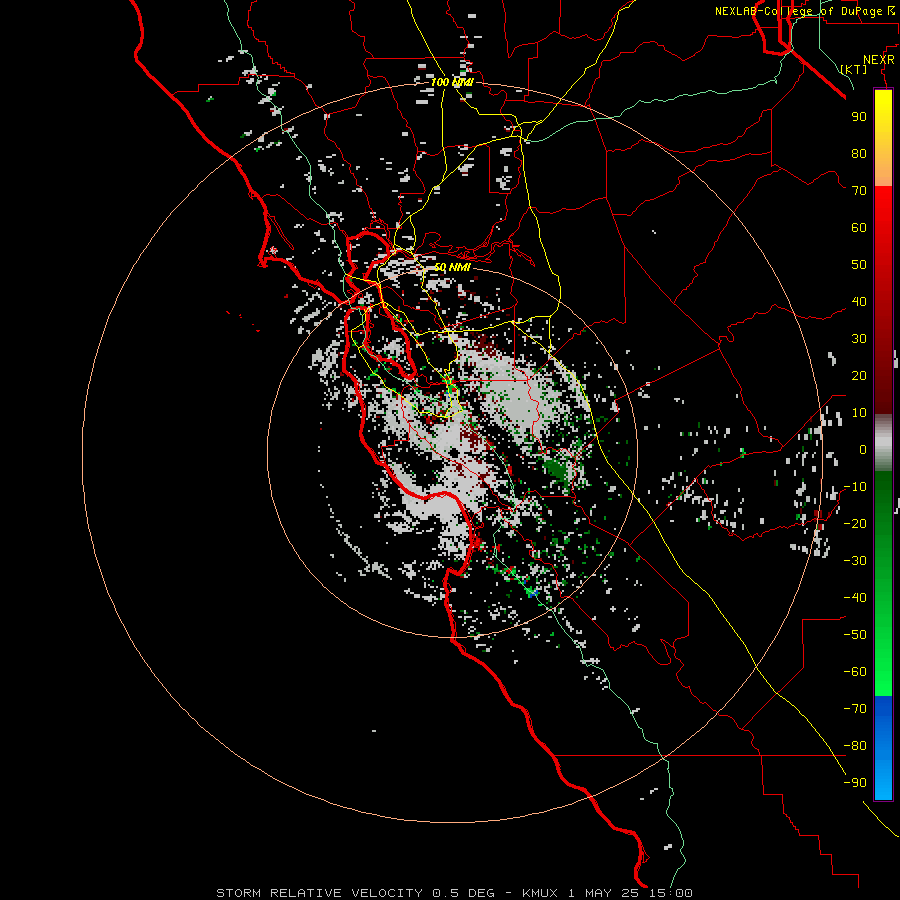Click the positive 90 scale label
Viewport: 900px width, 900px height.
pyautogui.click(x=859, y=117)
